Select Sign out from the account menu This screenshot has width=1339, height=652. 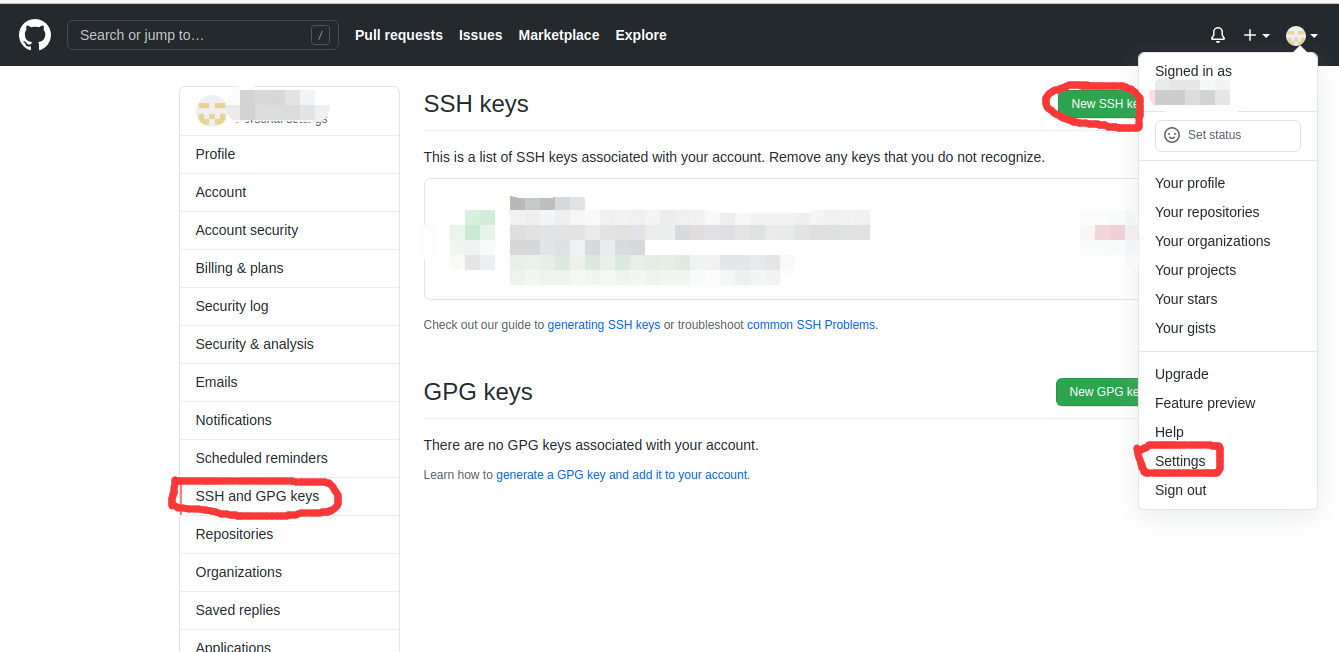1180,489
